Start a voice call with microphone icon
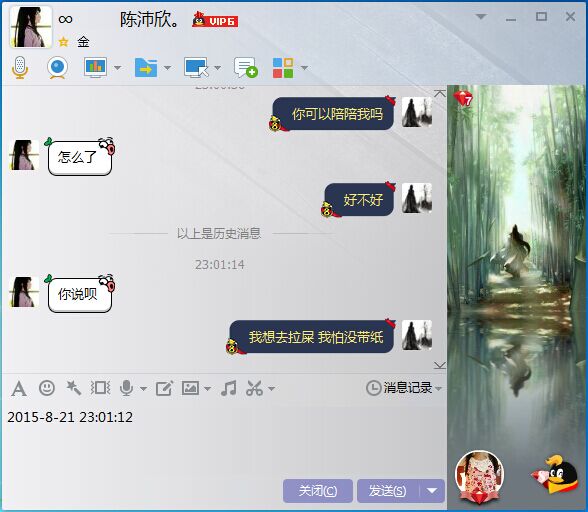Screen dimensions: 588x512 [x=20, y=68]
